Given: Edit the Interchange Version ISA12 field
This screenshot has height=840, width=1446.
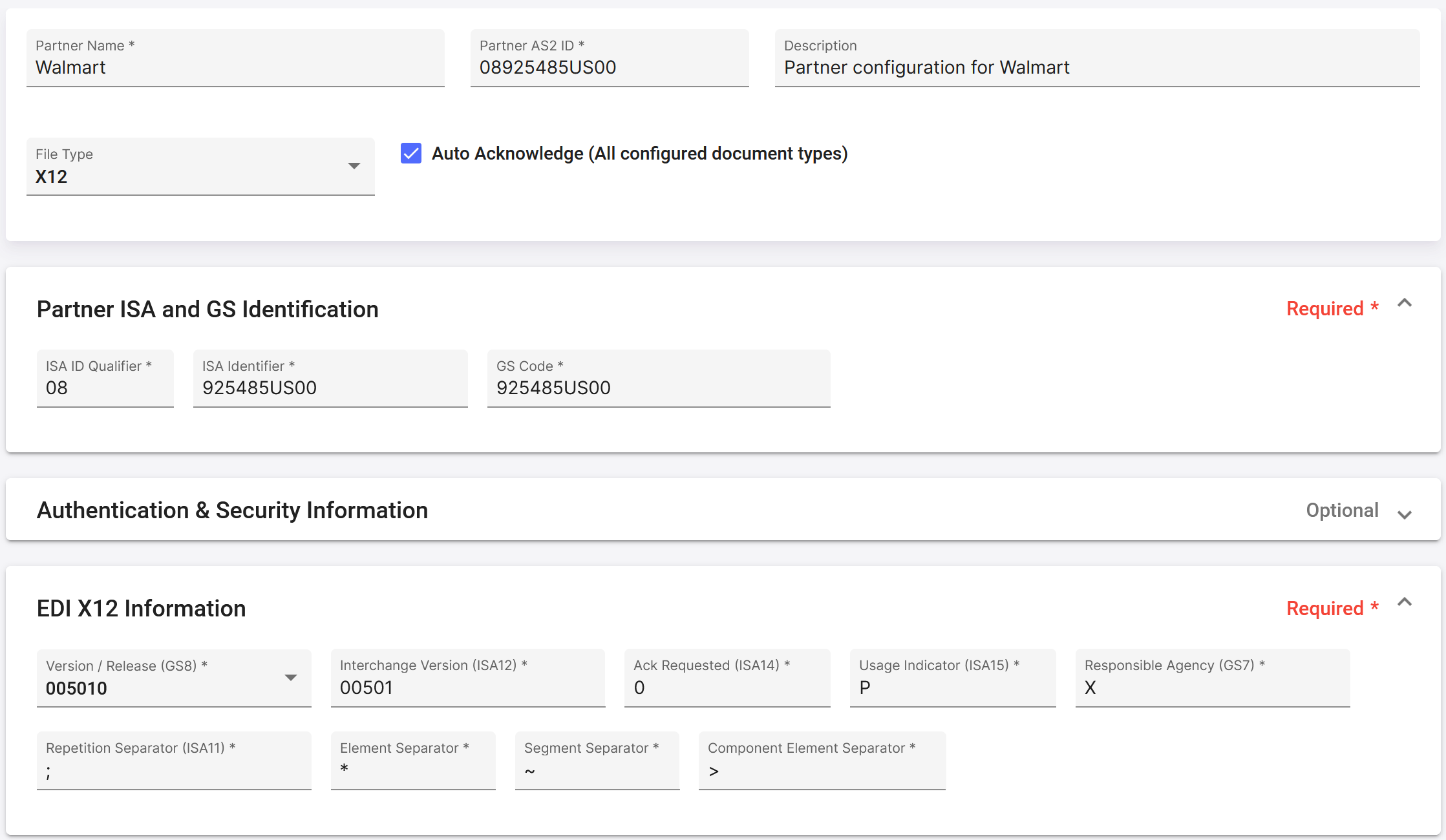Looking at the screenshot, I should coord(468,688).
